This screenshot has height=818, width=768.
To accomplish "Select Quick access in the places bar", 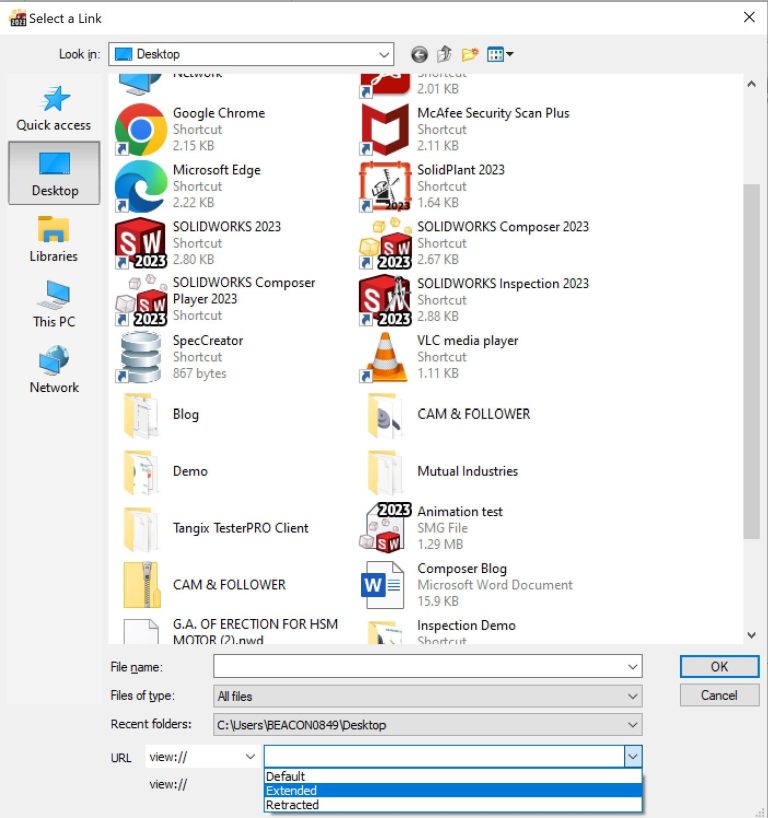I will pyautogui.click(x=54, y=109).
